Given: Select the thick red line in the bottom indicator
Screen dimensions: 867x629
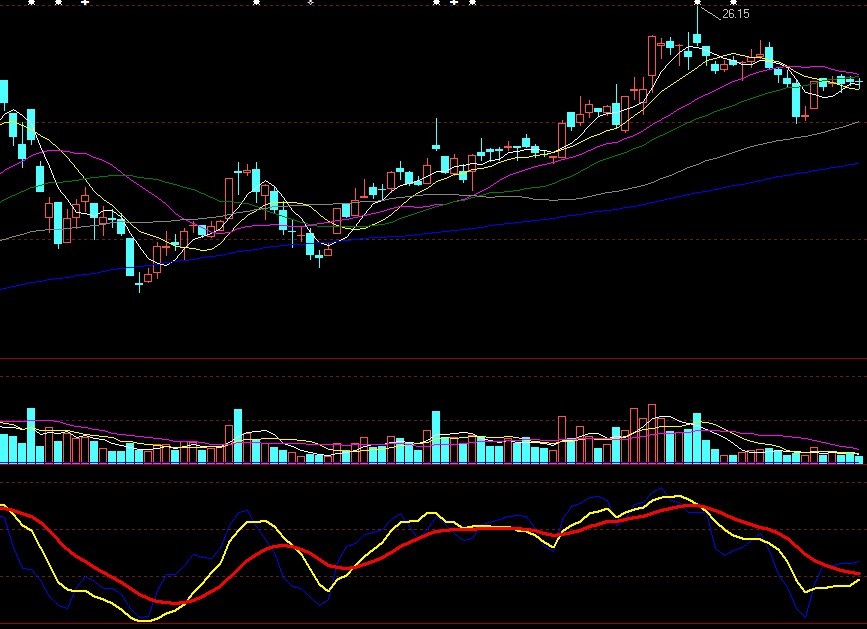Looking at the screenshot, I should pyautogui.click(x=434, y=532).
